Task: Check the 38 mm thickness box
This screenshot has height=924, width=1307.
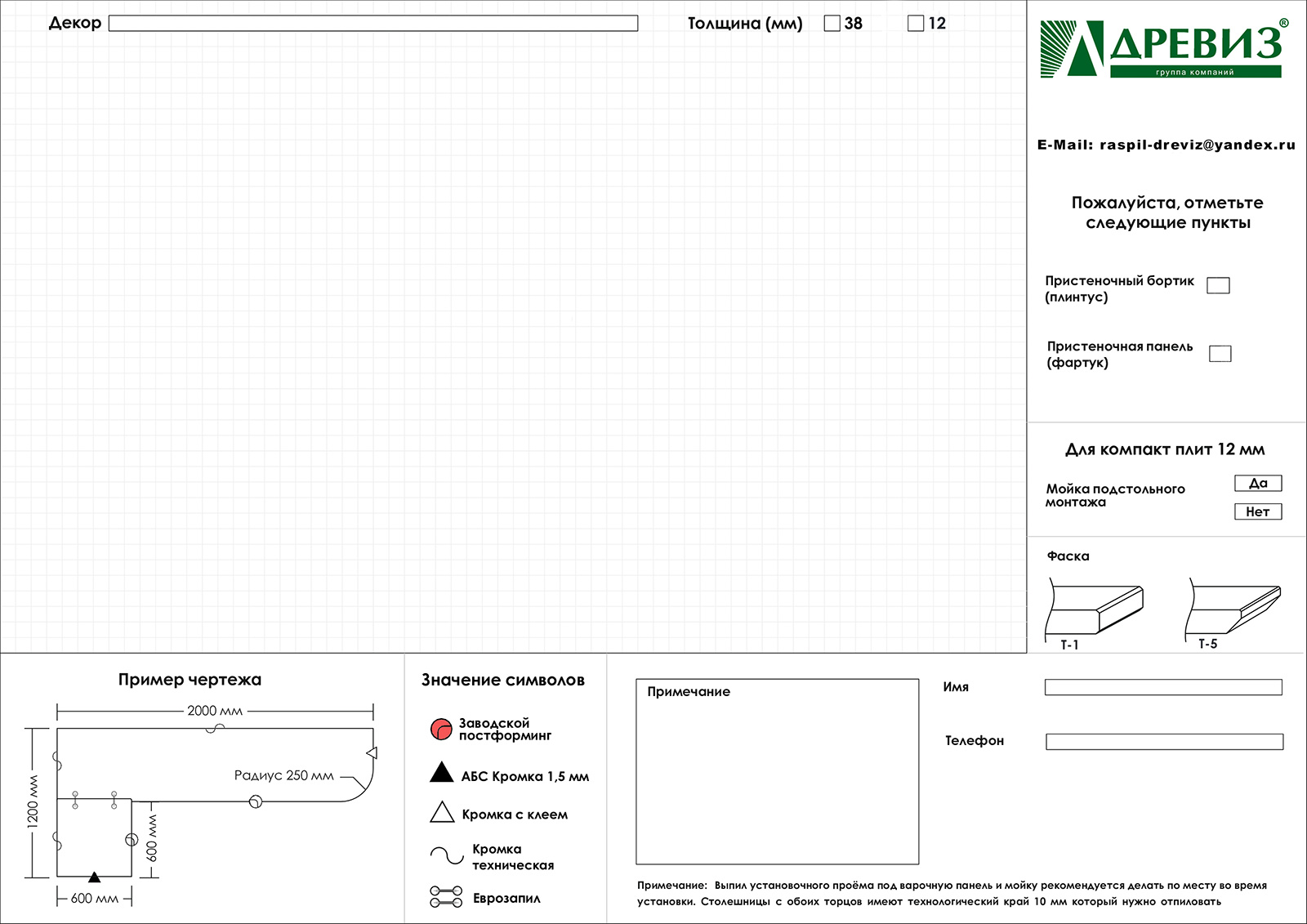Action: click(832, 24)
